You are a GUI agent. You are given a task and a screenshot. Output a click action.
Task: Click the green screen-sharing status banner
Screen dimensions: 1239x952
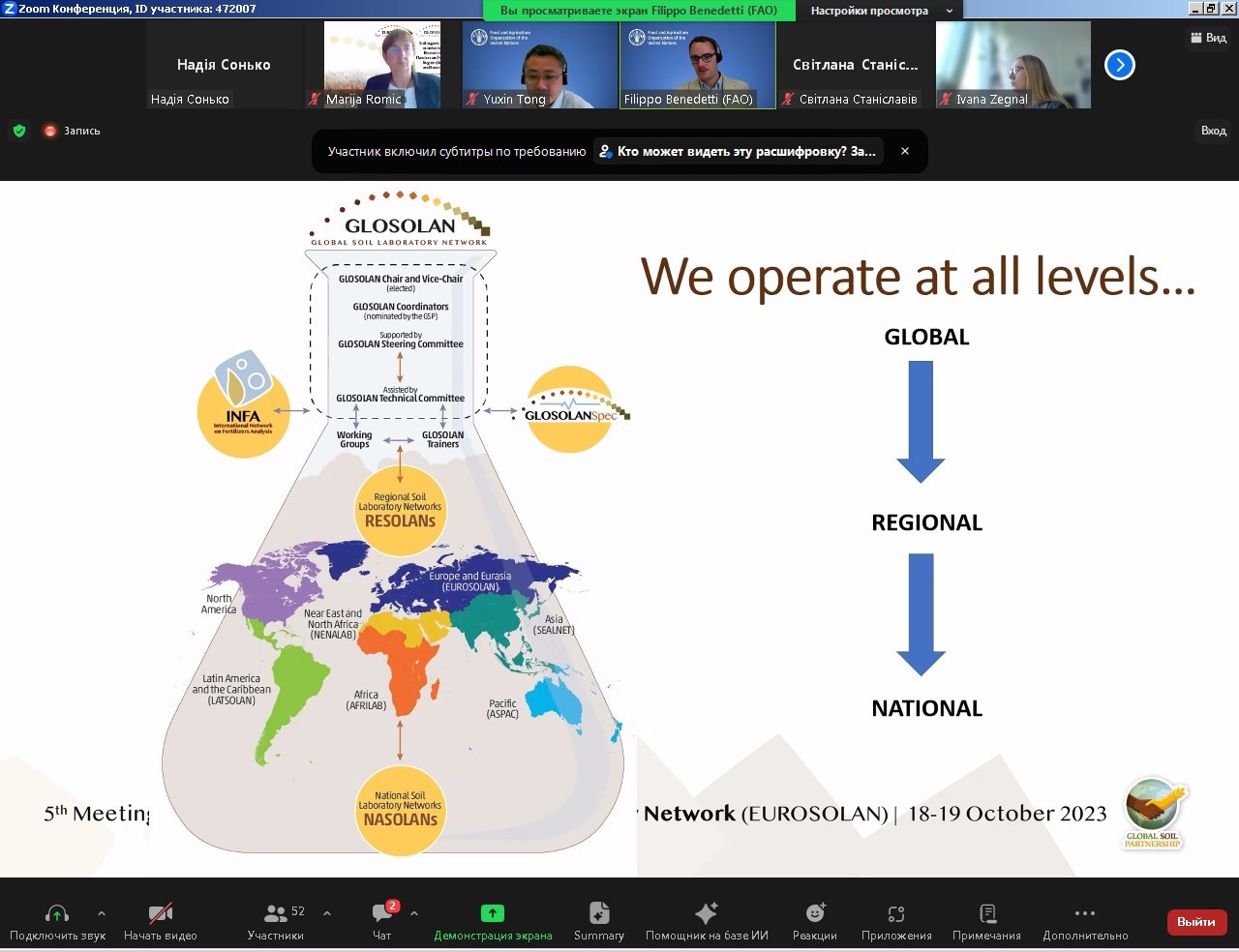pos(639,11)
